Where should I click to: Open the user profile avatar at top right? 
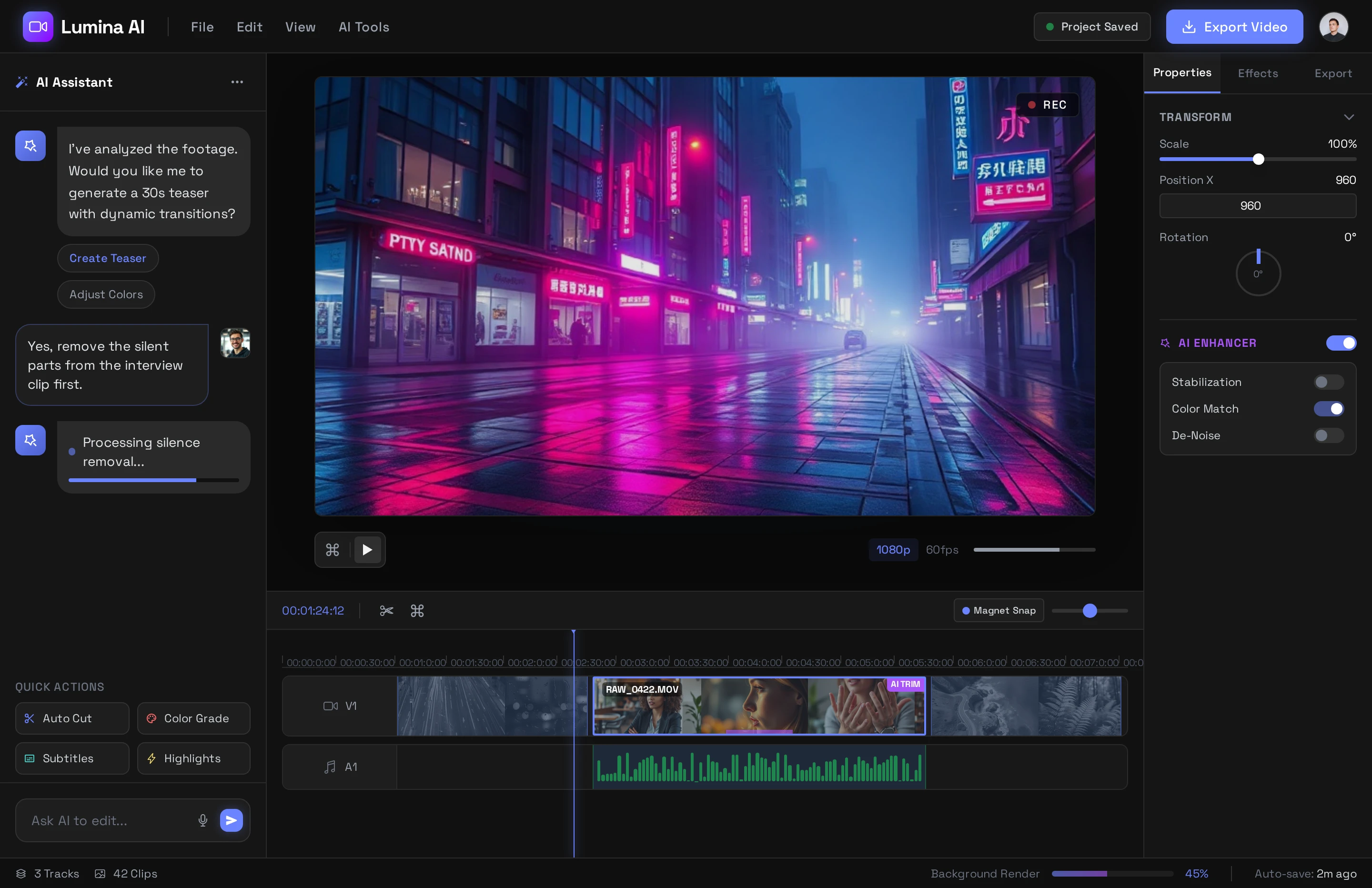click(x=1333, y=27)
